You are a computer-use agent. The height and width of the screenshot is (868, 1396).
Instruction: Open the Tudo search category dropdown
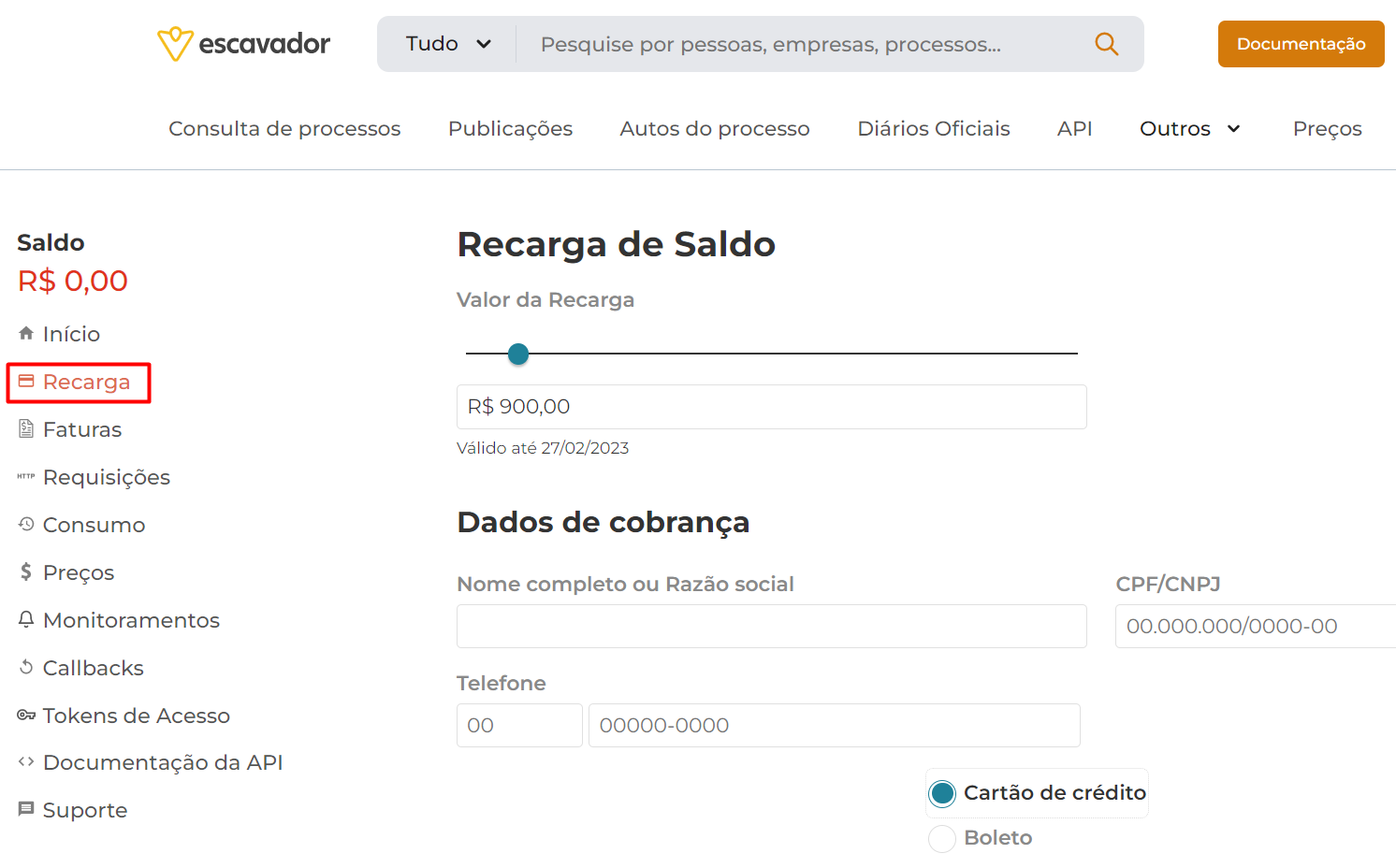(x=448, y=44)
